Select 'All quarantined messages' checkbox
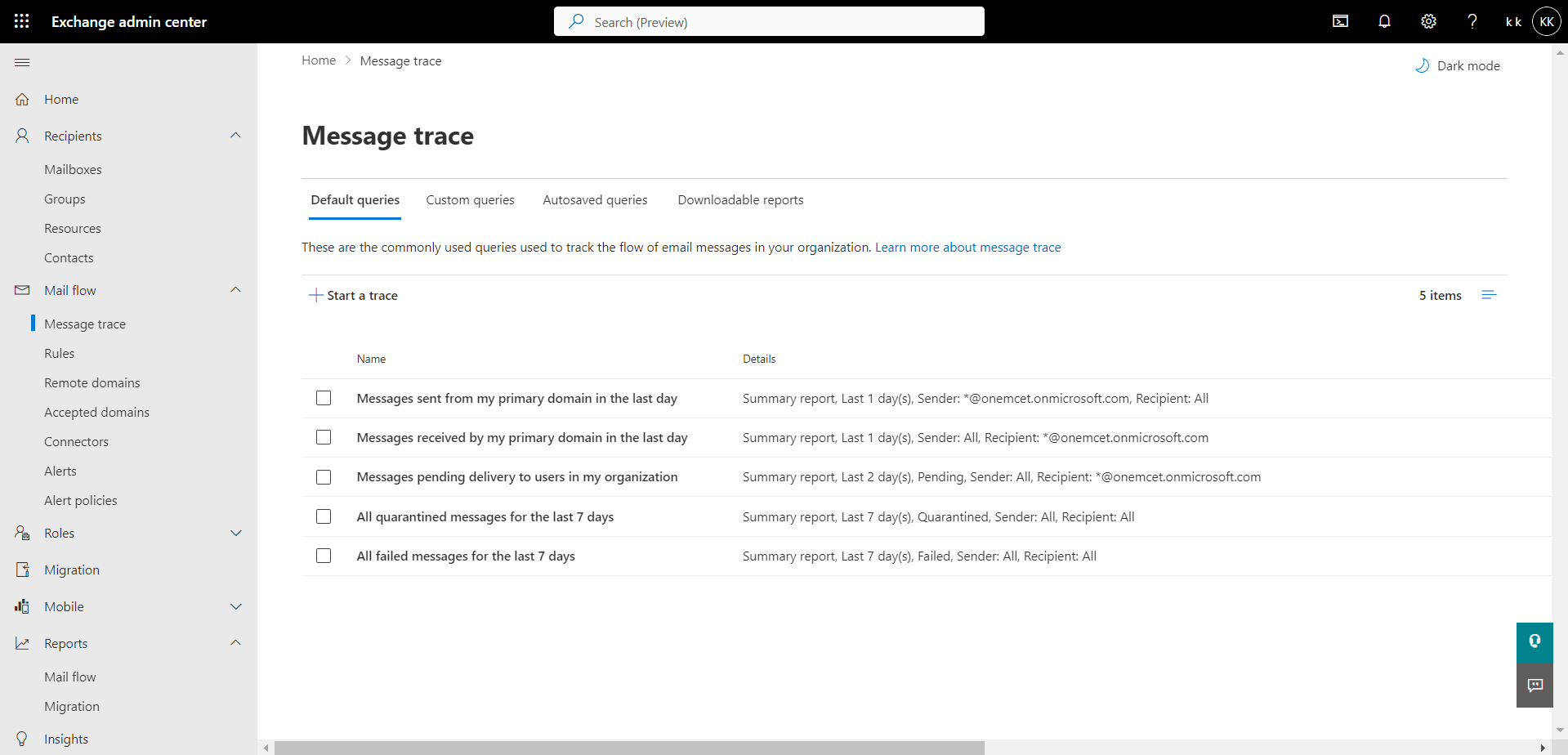The height and width of the screenshot is (755, 1568). pos(324,516)
